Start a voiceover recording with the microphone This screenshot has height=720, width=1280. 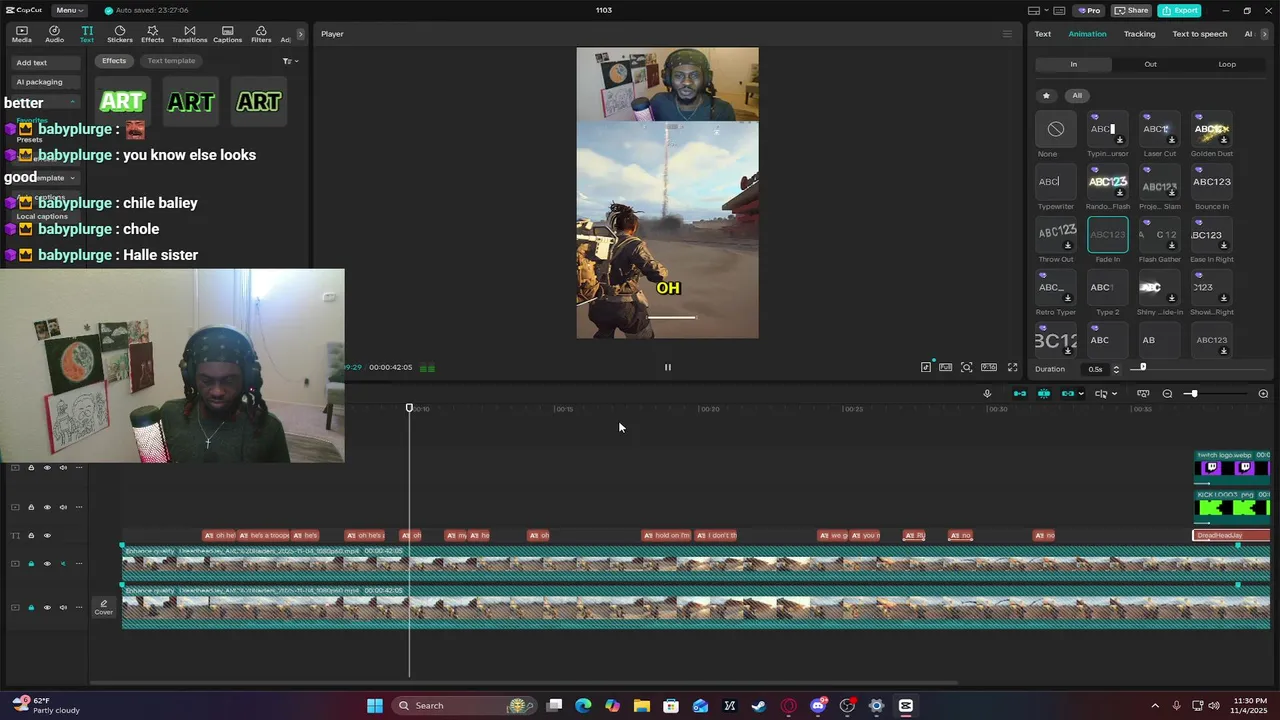click(987, 394)
